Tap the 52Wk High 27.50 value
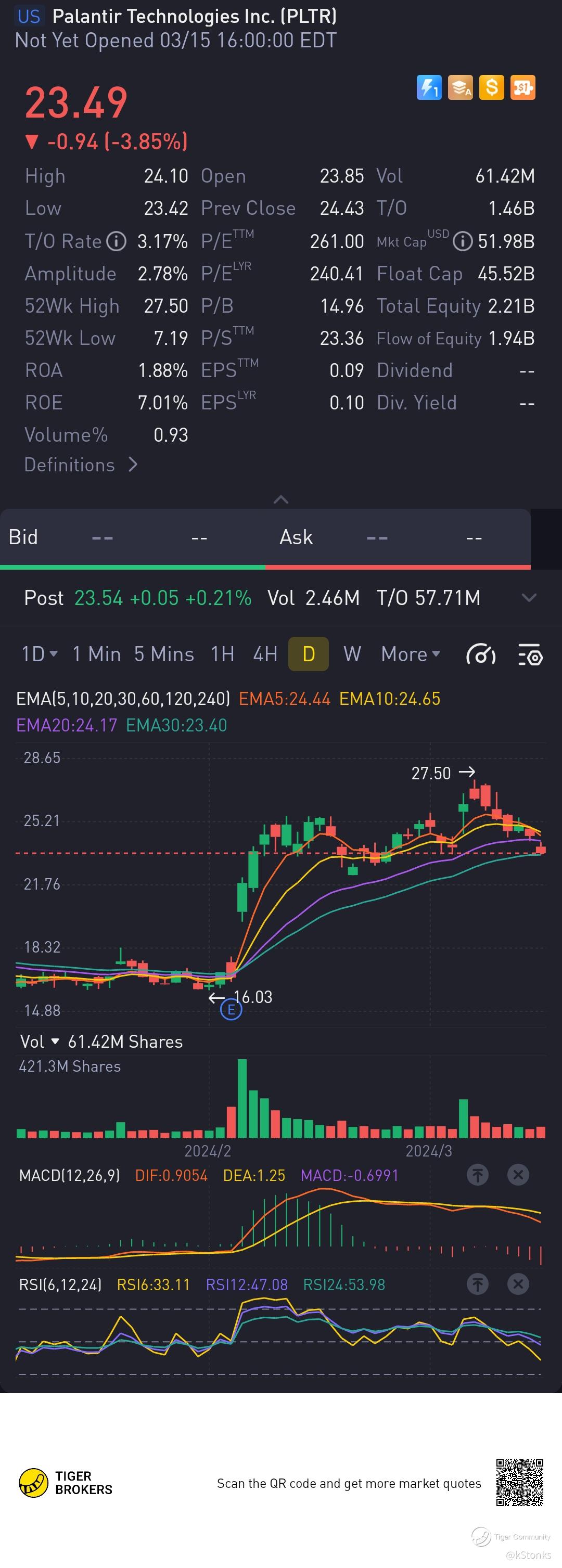Image resolution: width=562 pixels, height=1568 pixels. (165, 306)
